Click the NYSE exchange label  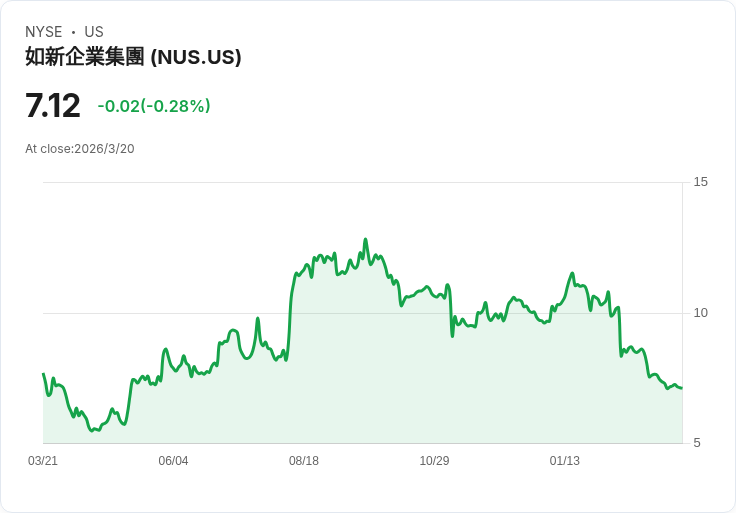(44, 31)
